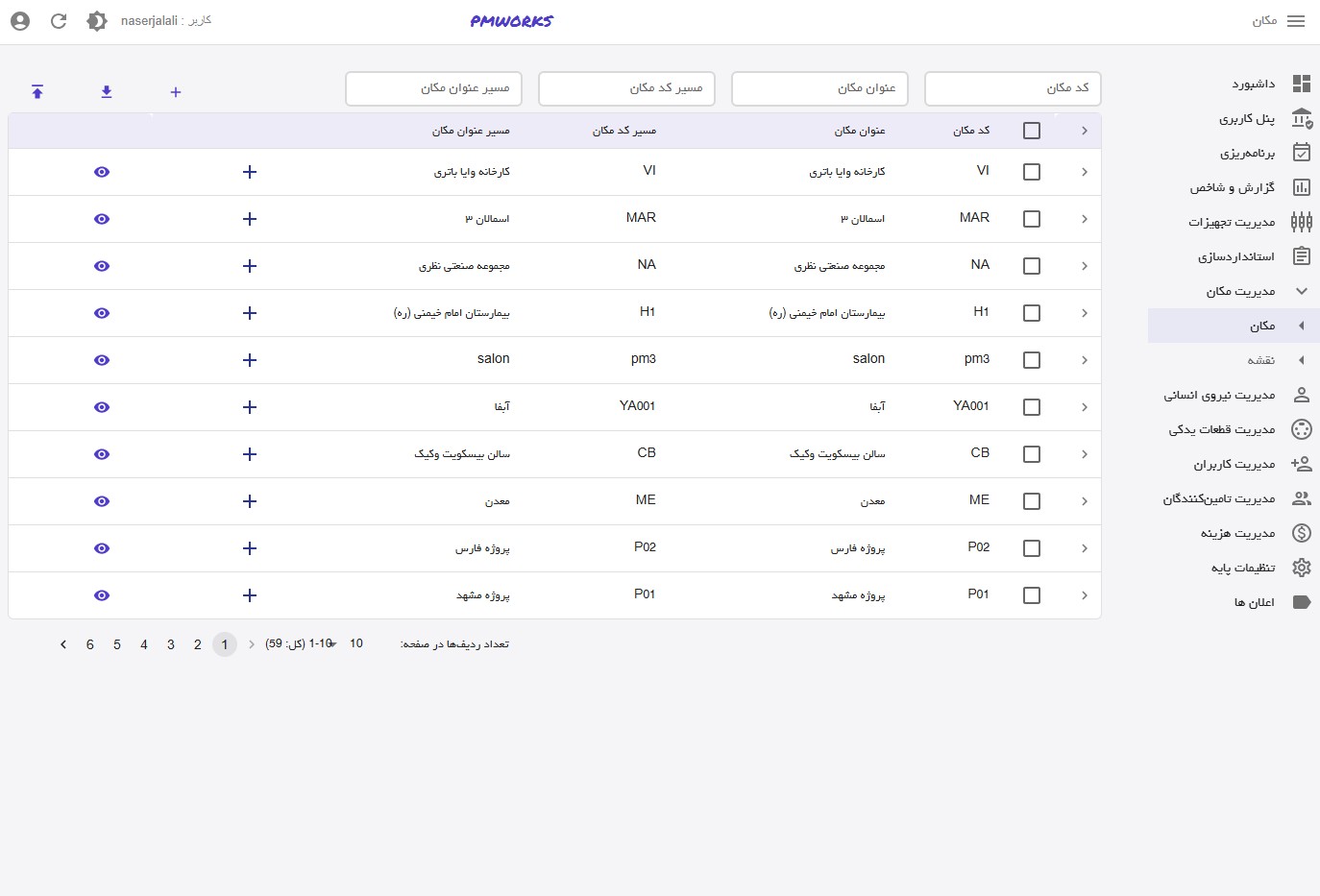
Task: Collapse the مدیریت مکان sidebar section
Action: click(1302, 291)
